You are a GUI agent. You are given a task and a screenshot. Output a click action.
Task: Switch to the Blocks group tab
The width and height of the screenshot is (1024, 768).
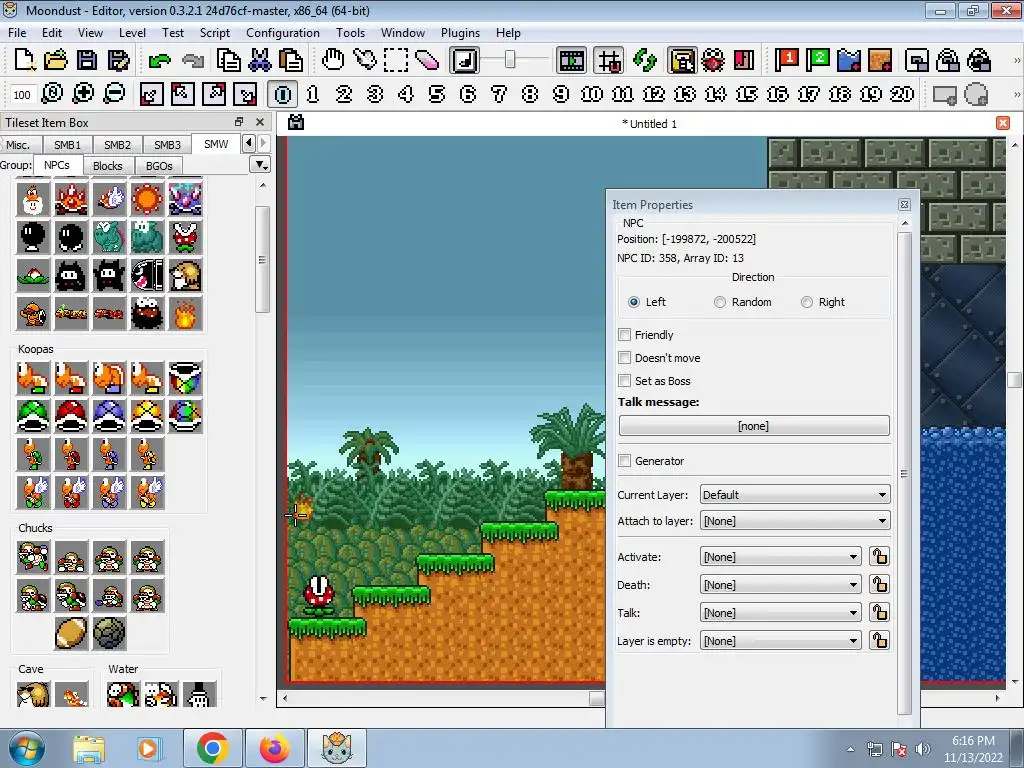tap(108, 166)
